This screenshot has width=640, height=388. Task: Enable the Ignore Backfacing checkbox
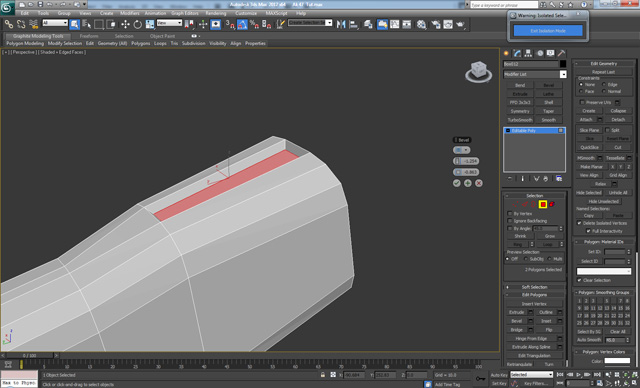(x=509, y=221)
